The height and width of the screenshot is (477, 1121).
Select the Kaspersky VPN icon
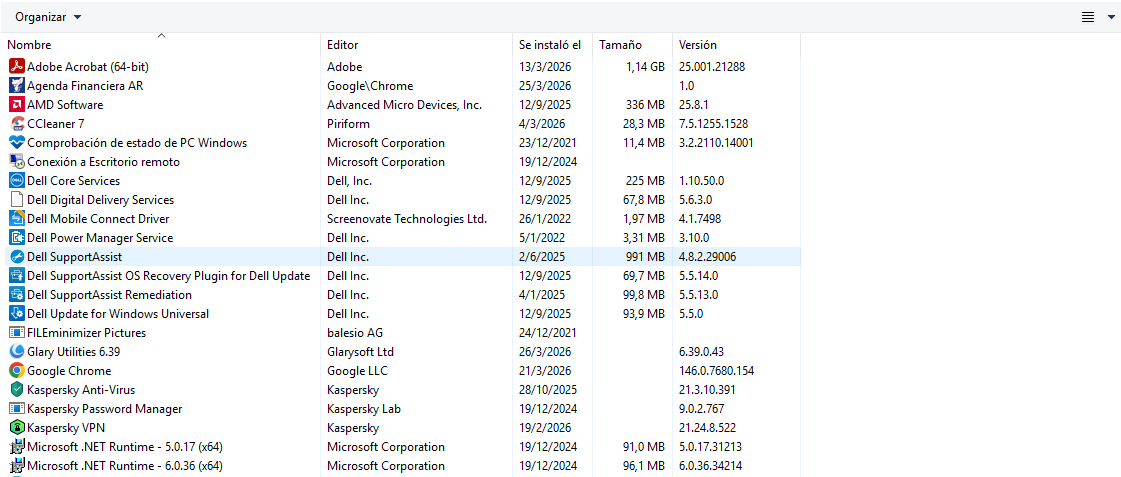tap(16, 428)
